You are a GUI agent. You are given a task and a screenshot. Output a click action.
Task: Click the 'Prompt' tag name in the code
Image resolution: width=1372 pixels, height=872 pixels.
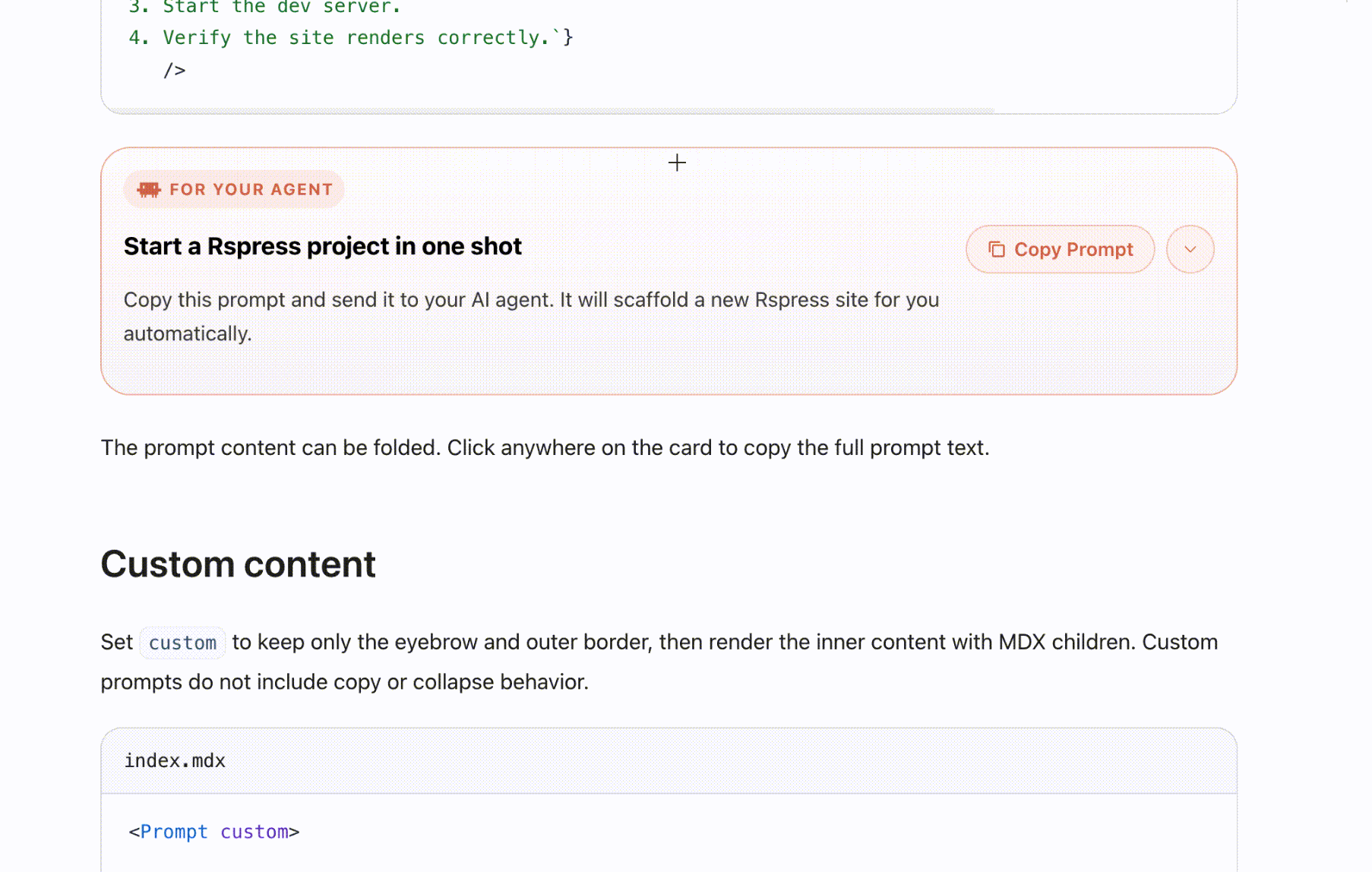pos(174,833)
